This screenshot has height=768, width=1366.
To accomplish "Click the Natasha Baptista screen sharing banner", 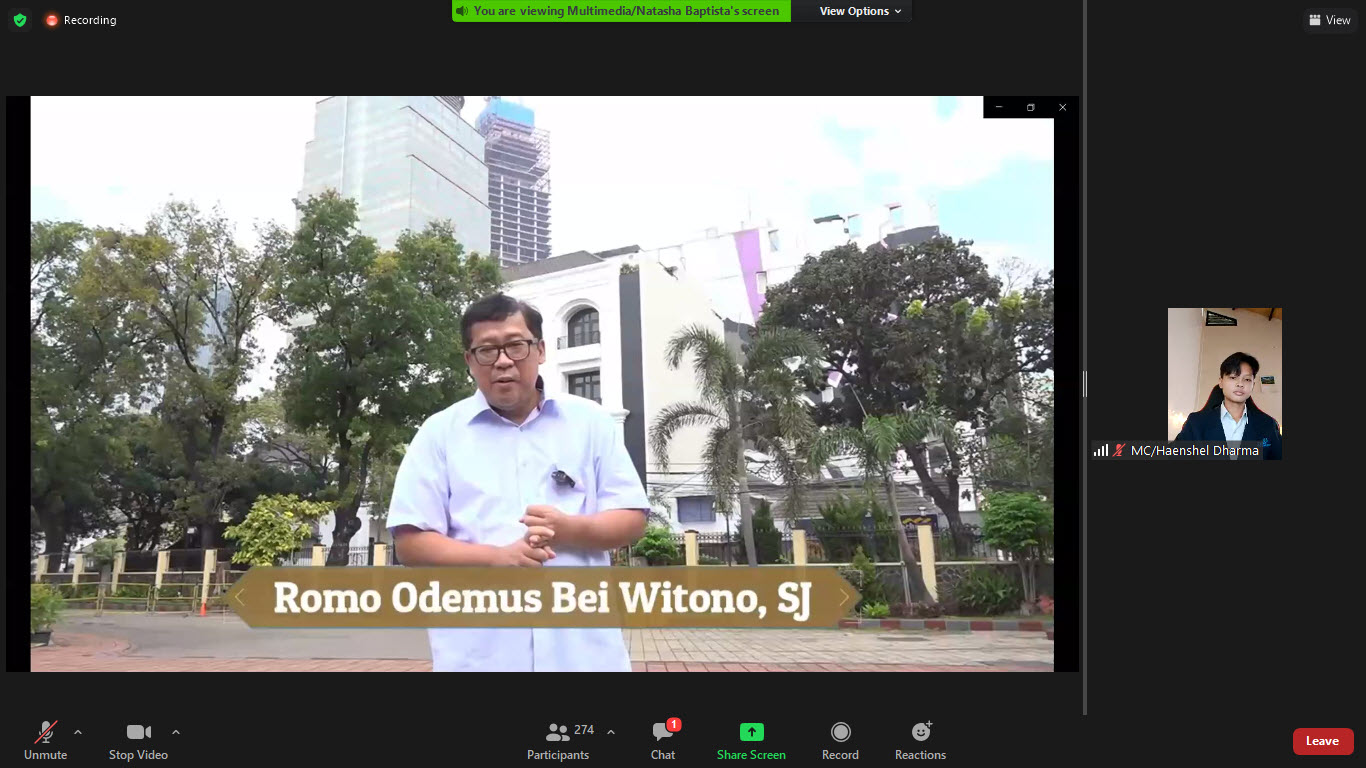I will tap(620, 11).
